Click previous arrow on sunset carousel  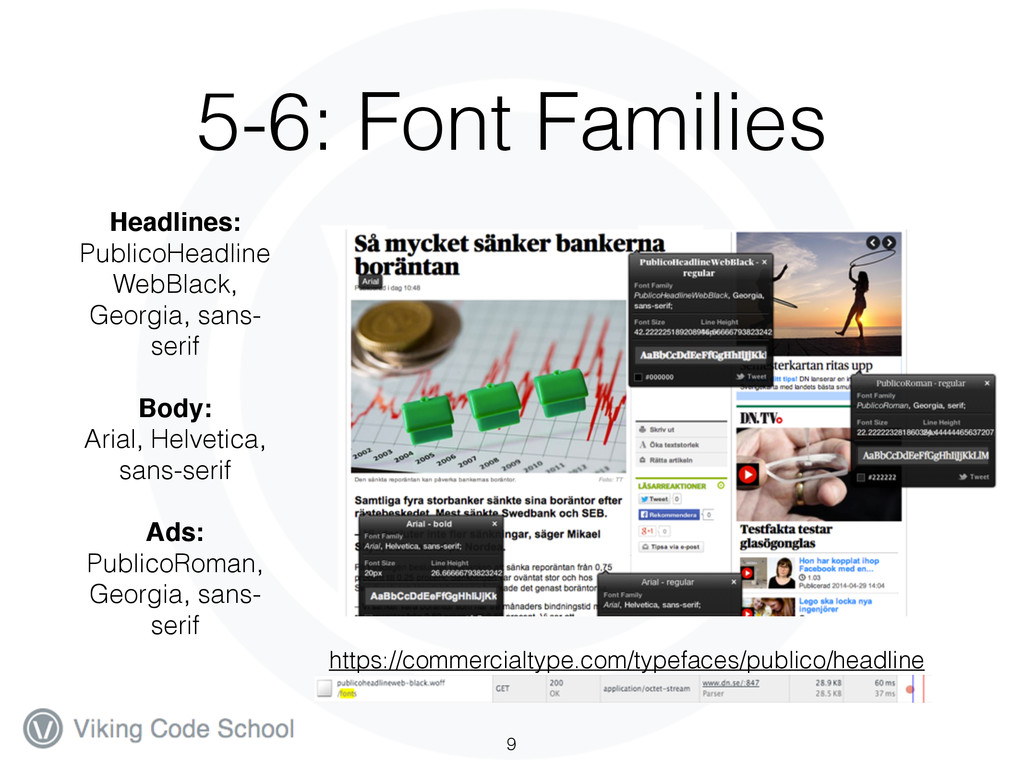(x=873, y=243)
